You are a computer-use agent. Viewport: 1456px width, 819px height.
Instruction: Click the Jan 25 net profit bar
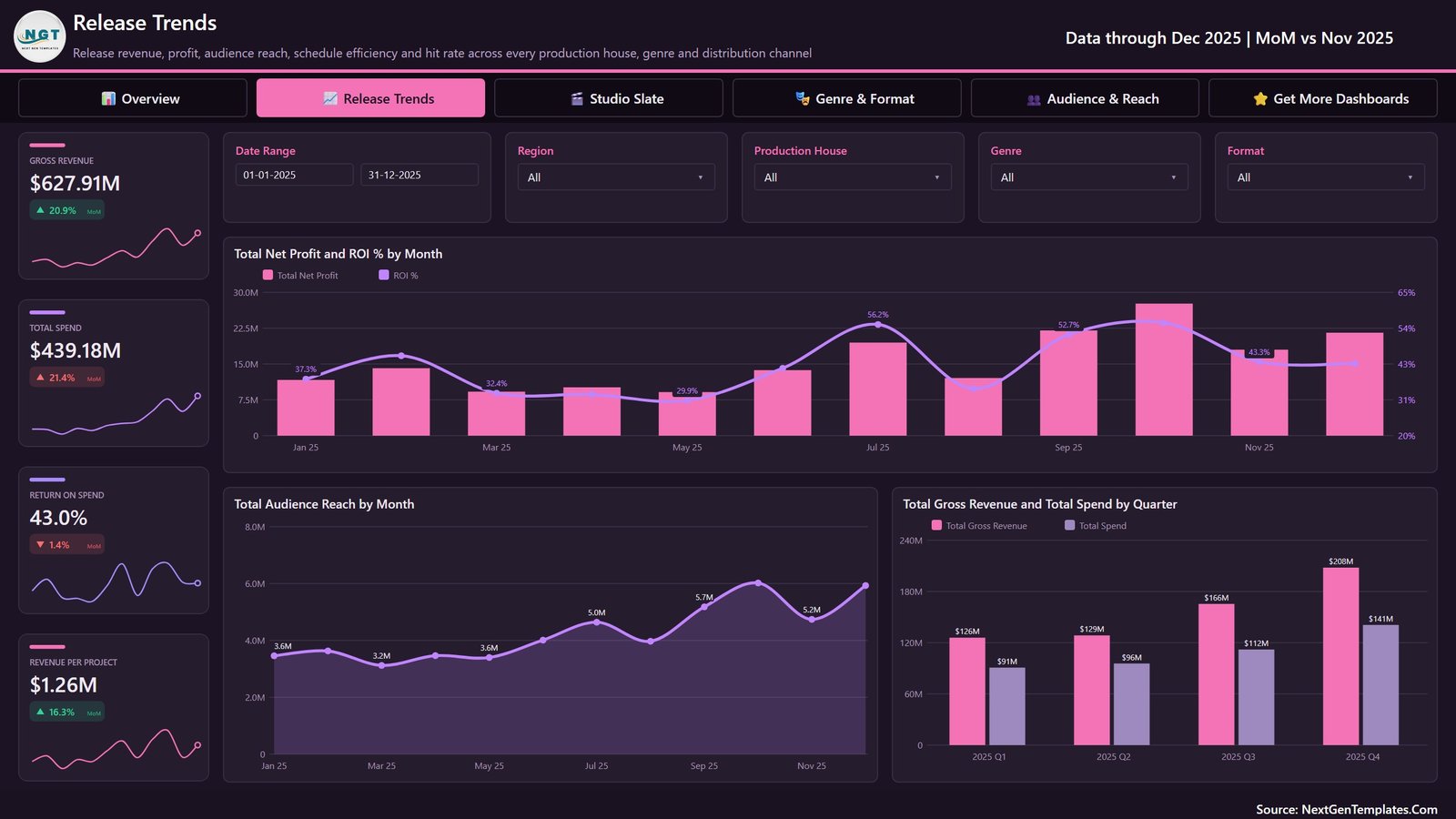306,408
